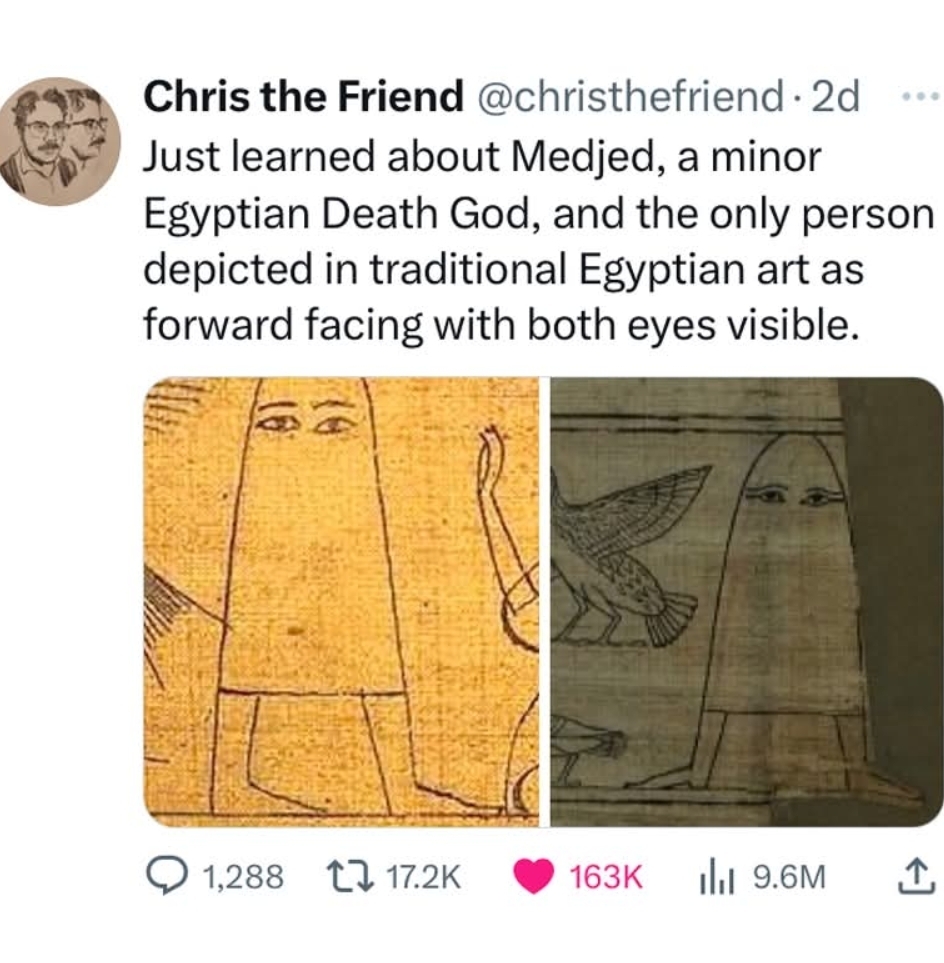Click the 163K likes count
Viewport: 944px width, 963px height.
tap(604, 877)
